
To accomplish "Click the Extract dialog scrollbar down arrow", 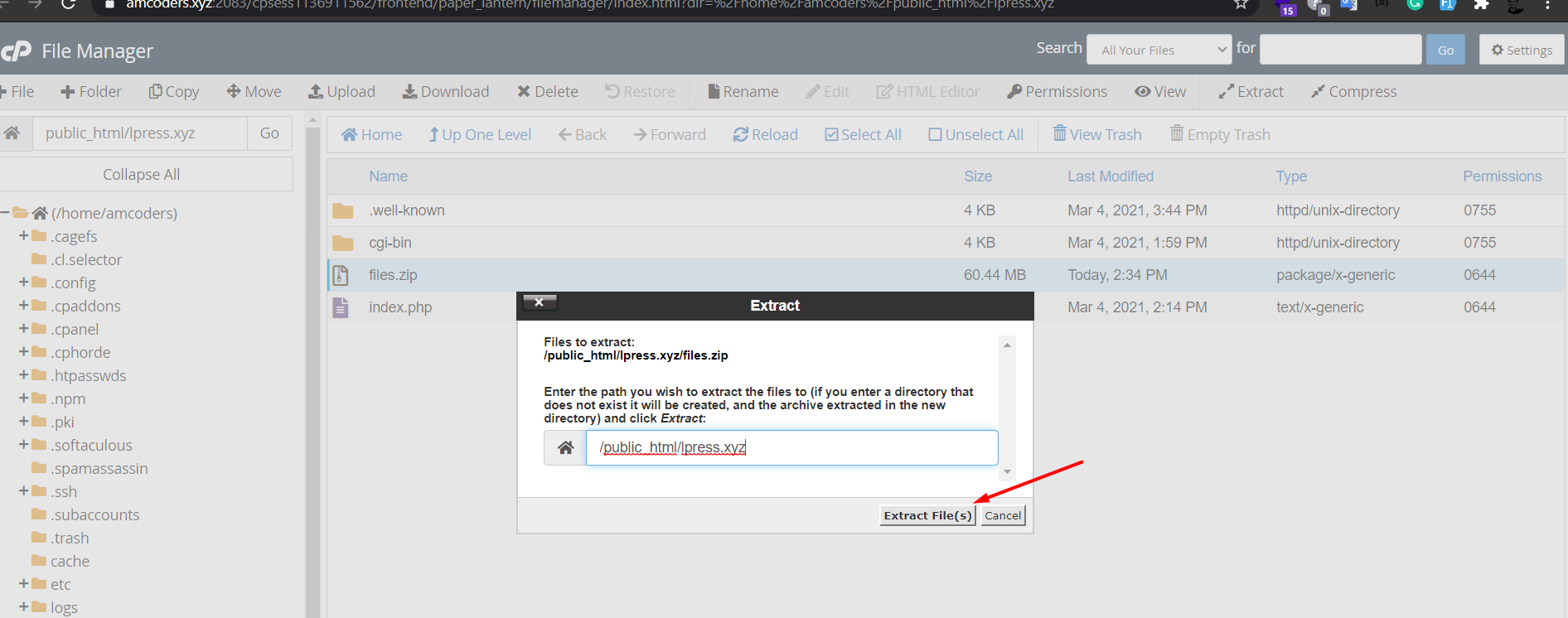I will tap(1007, 471).
